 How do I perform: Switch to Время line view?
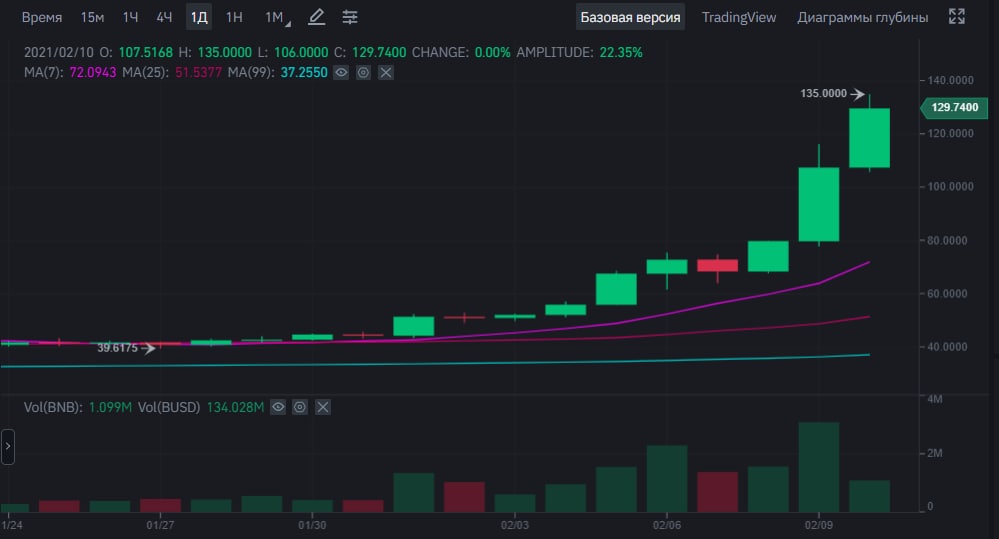[x=42, y=17]
